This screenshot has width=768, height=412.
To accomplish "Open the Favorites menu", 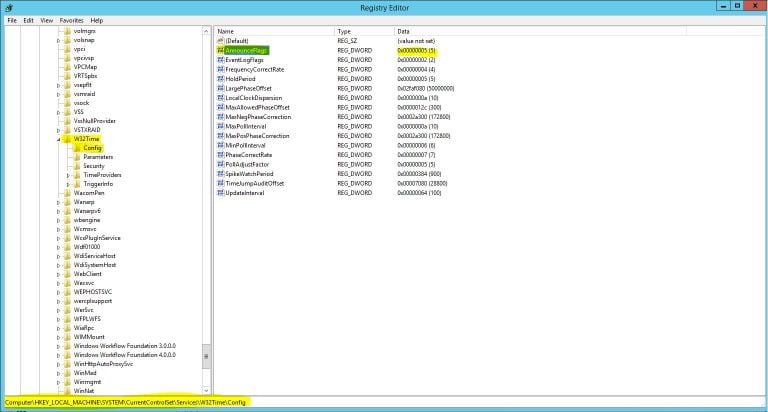I will click(x=72, y=21).
